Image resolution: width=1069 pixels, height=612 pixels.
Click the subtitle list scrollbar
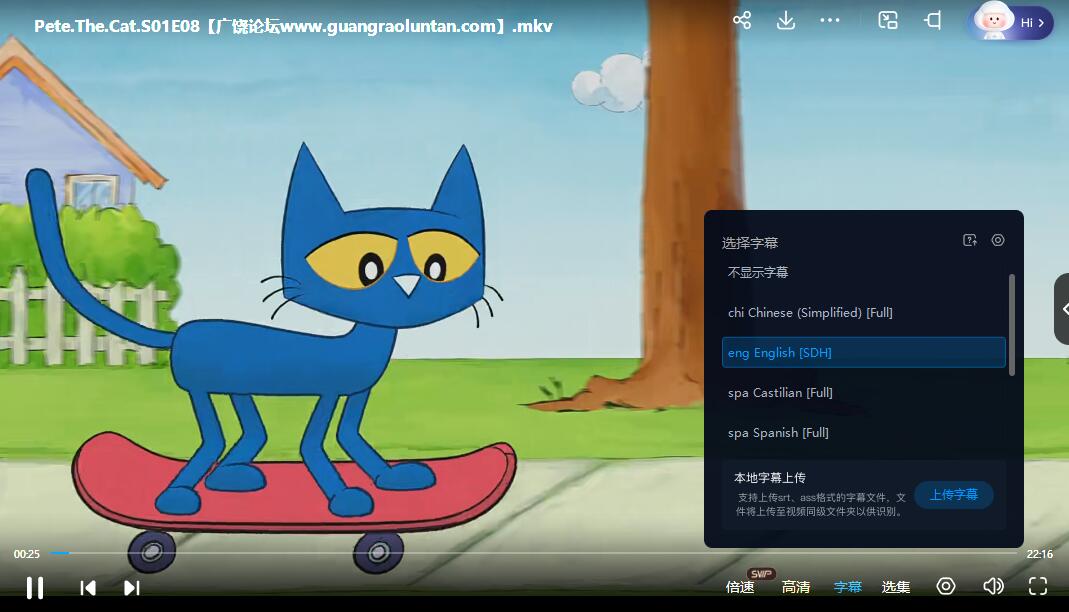(x=1012, y=324)
